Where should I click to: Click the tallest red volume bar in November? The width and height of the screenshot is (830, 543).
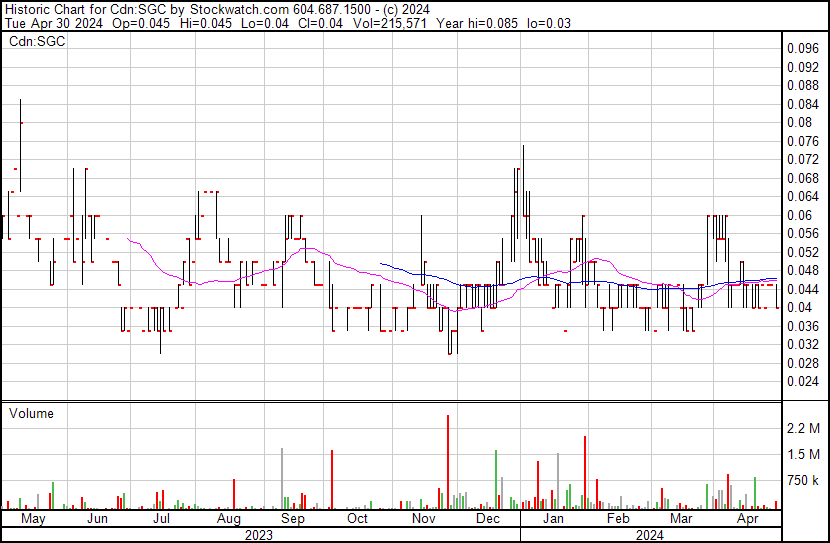pos(448,462)
